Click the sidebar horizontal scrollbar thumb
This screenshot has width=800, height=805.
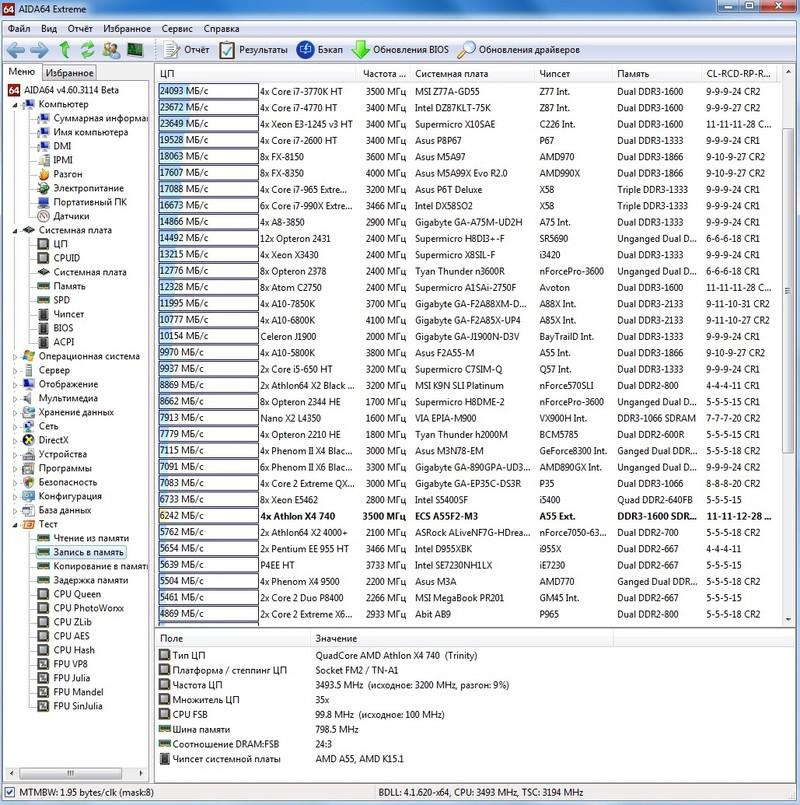point(70,773)
